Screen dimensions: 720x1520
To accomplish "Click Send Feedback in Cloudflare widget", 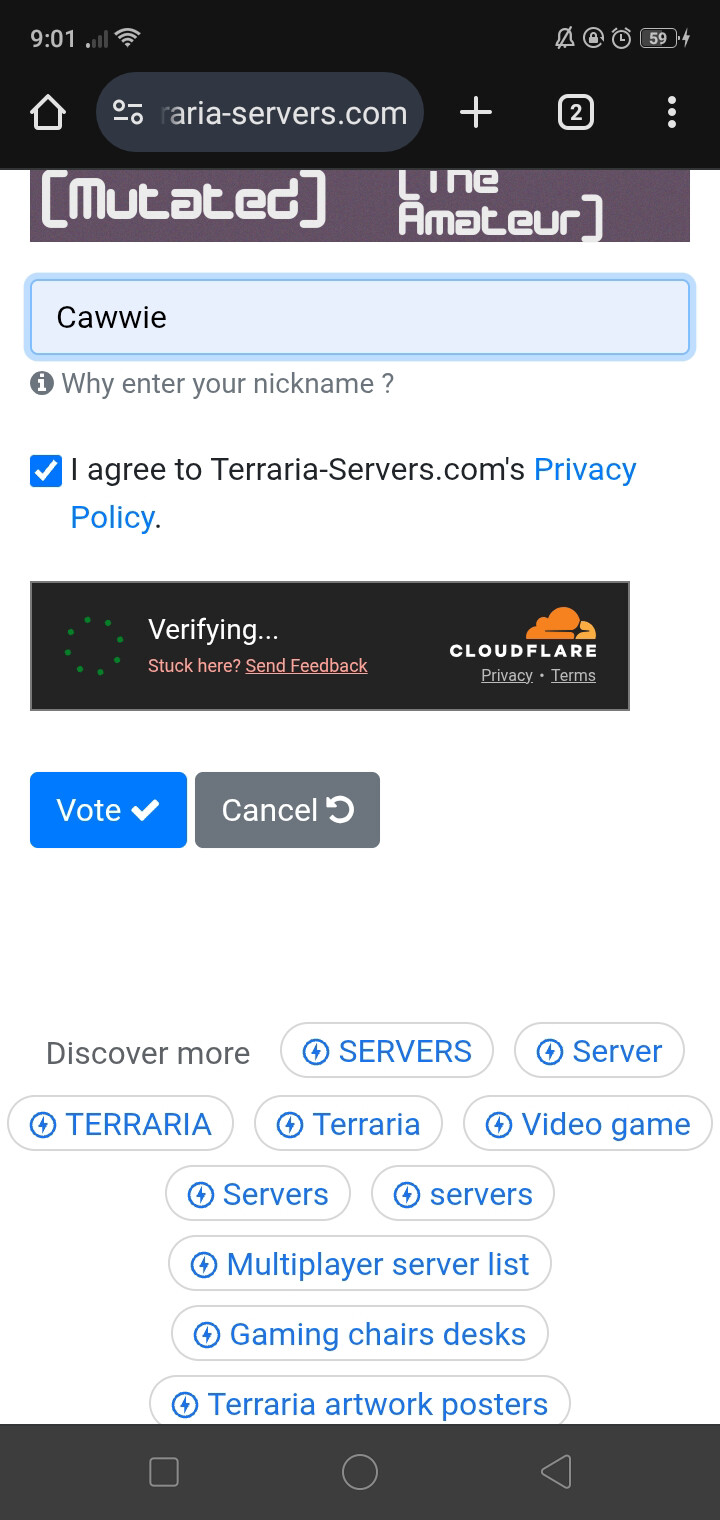I will coord(306,666).
